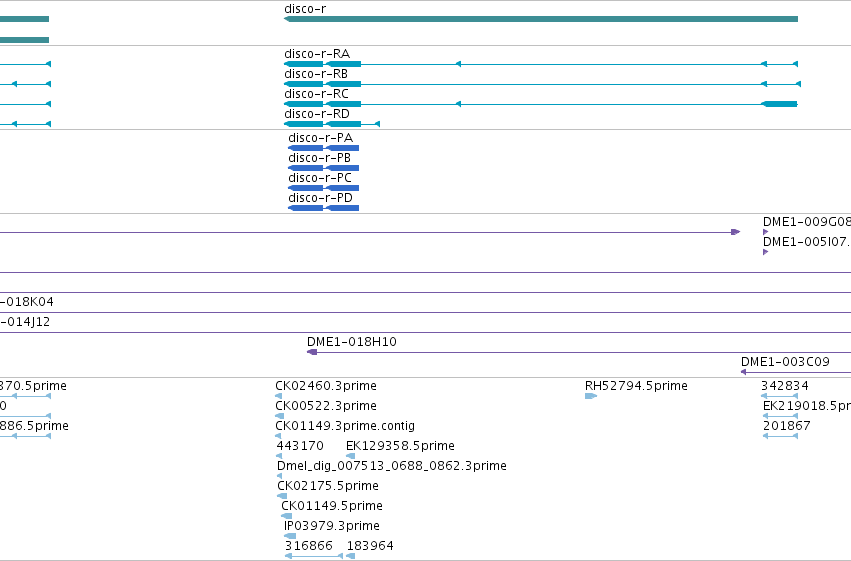Screen dimensions: 851x561
Task: Select the EST label ending 370.5prime
Action: tap(33, 386)
